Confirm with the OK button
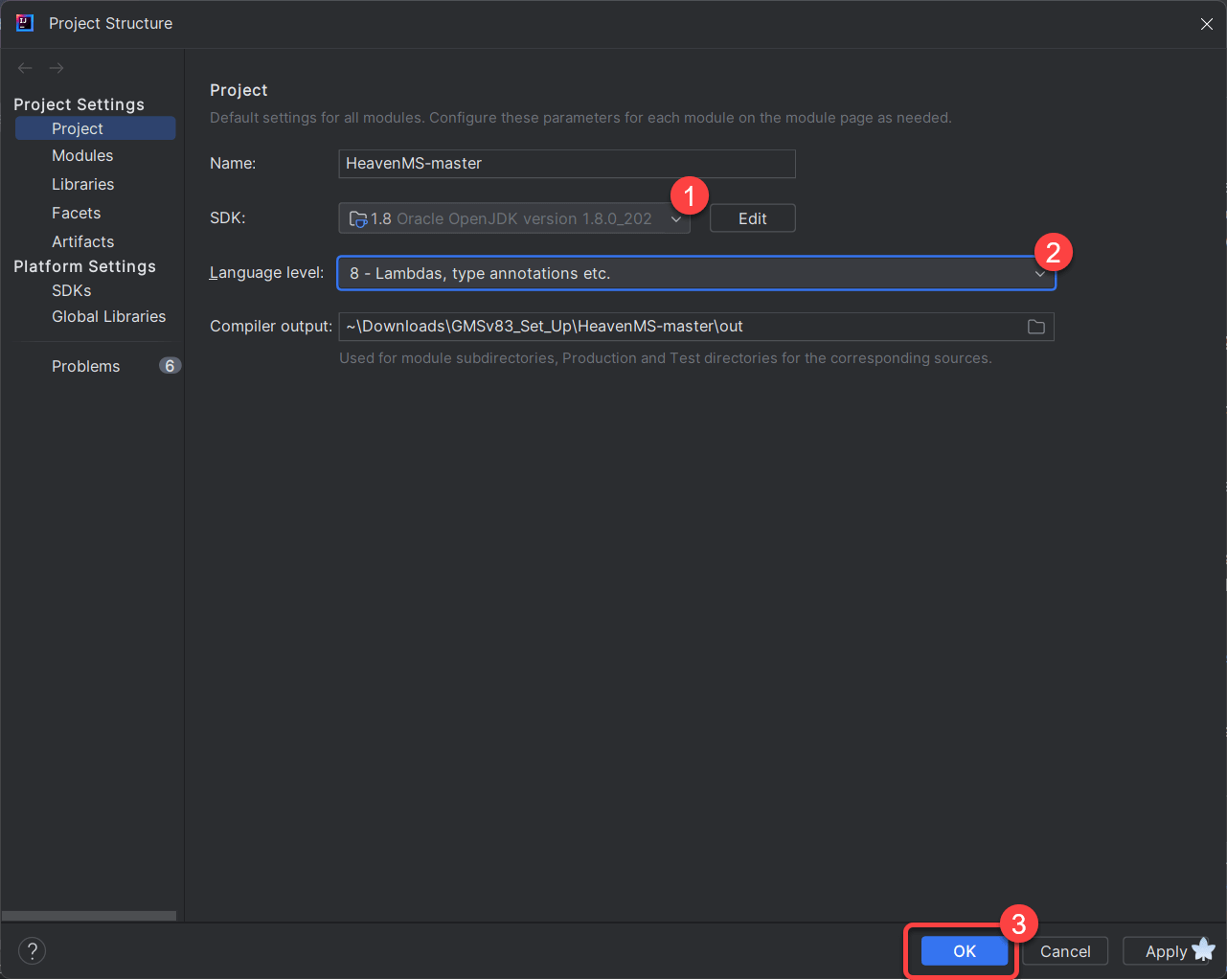 pyautogui.click(x=965, y=951)
